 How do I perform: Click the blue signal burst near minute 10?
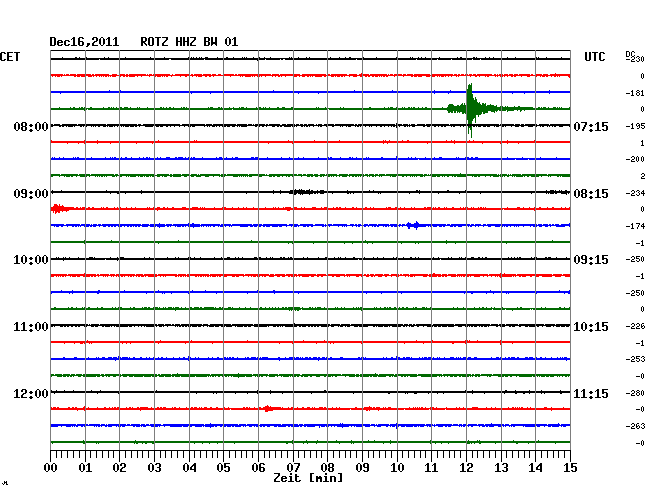pos(413,225)
